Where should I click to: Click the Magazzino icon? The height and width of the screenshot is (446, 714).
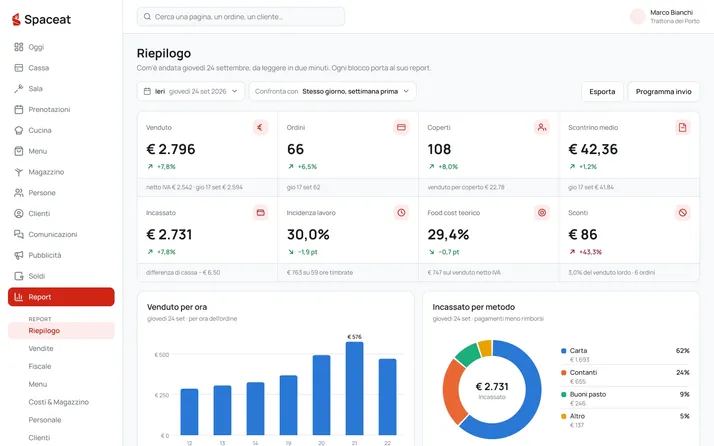click(x=19, y=172)
